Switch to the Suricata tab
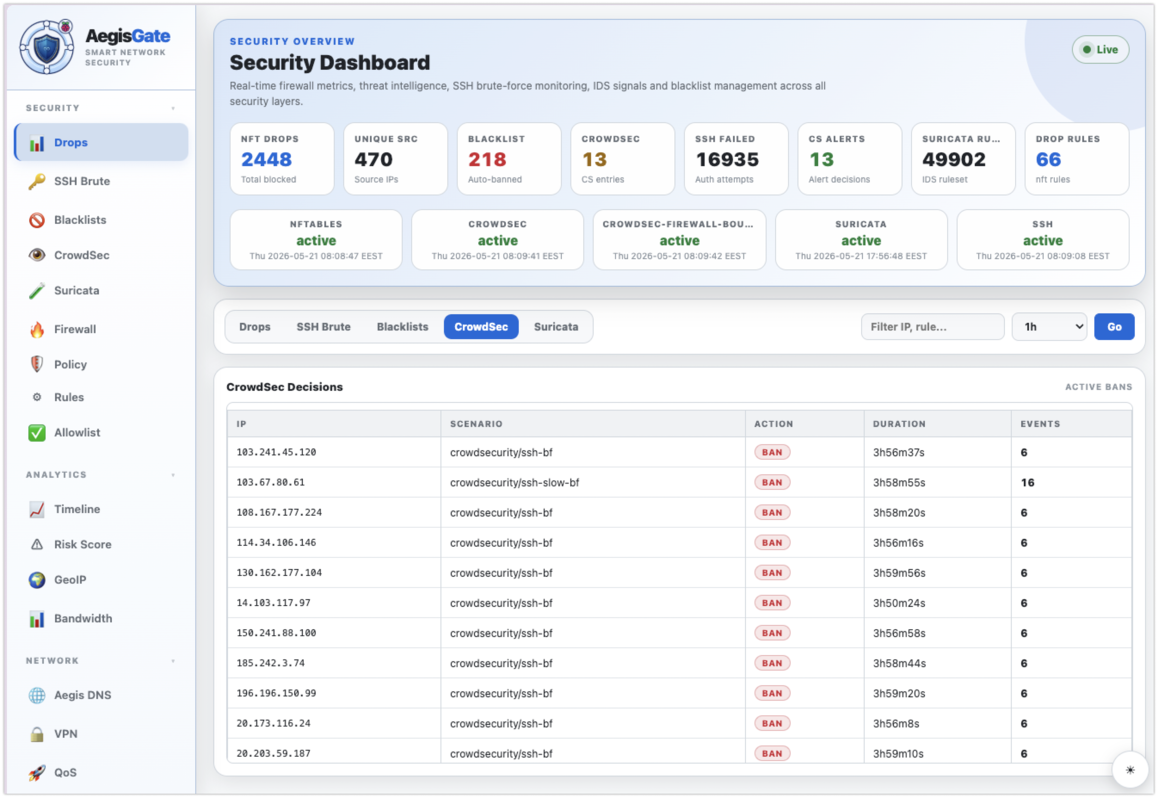The width and height of the screenshot is (1158, 798). coord(556,327)
